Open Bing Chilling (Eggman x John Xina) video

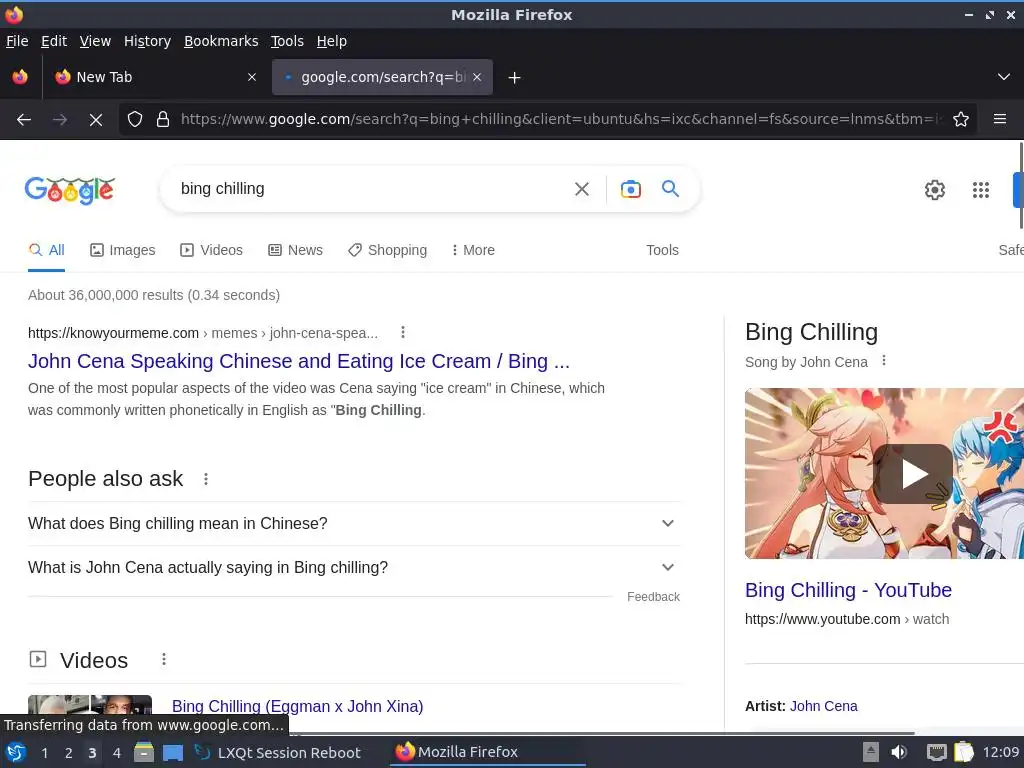297,707
